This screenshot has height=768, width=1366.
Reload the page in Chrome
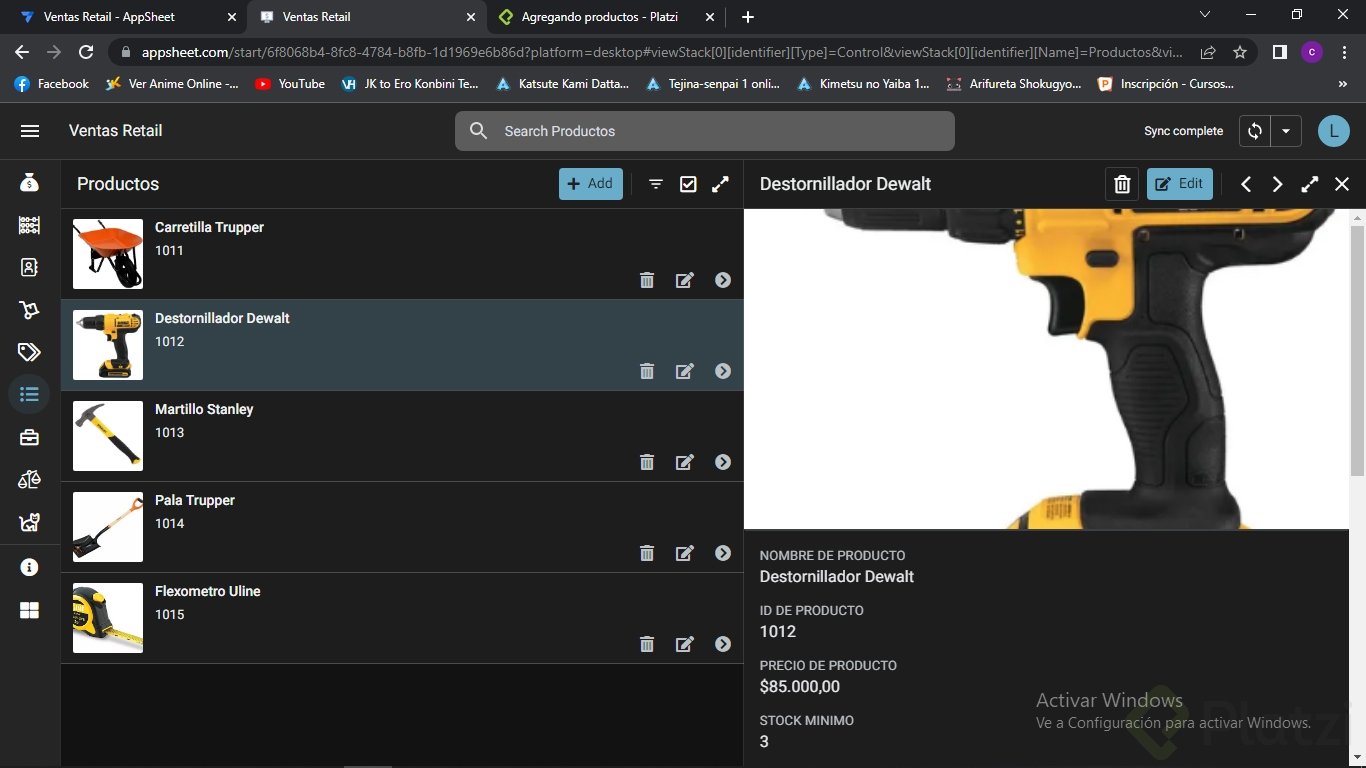coord(86,52)
